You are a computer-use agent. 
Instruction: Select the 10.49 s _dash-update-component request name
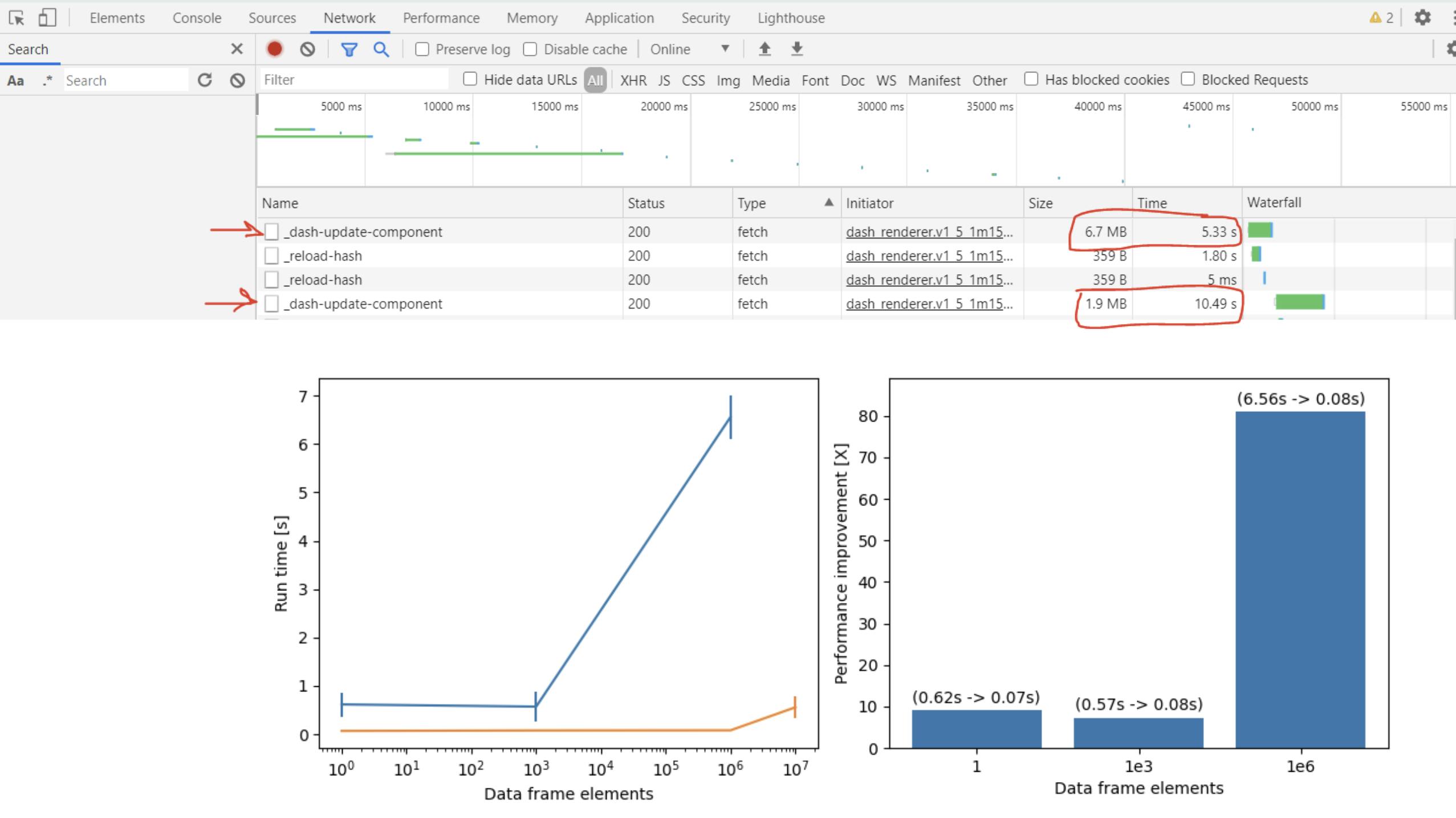[363, 303]
